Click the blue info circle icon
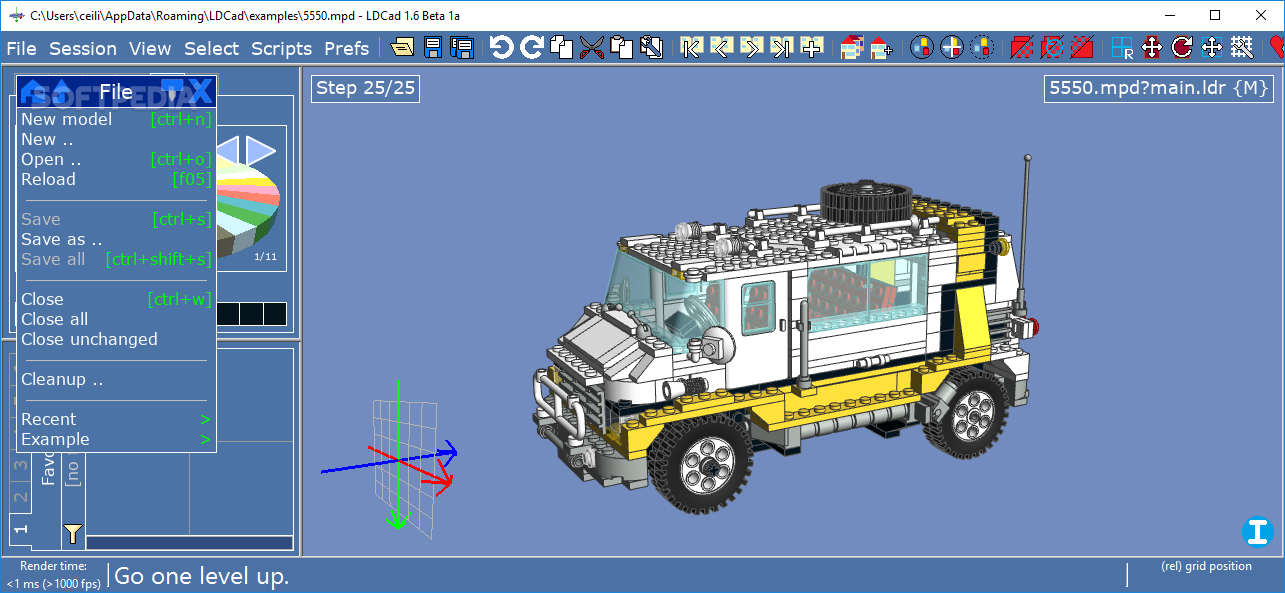This screenshot has height=593, width=1285. click(x=1257, y=532)
